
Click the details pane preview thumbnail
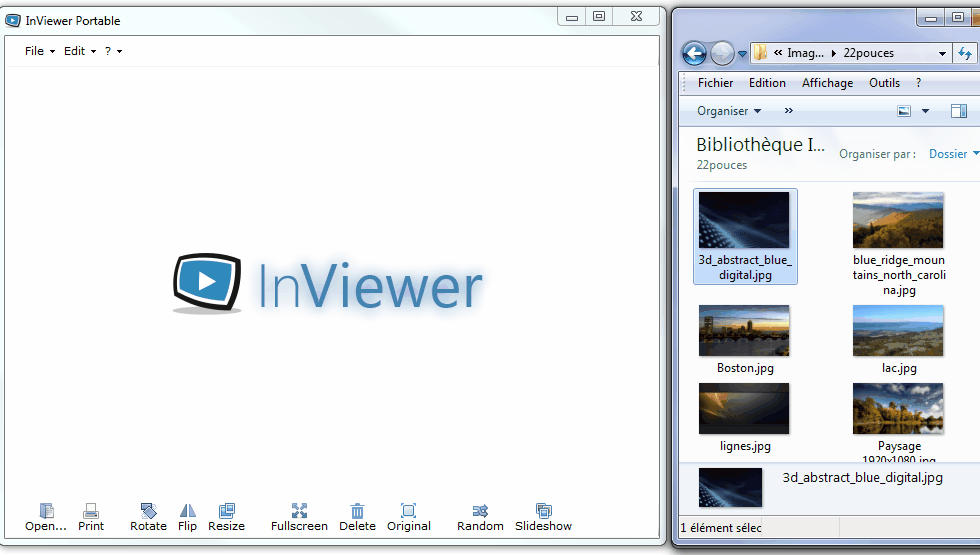(730, 488)
